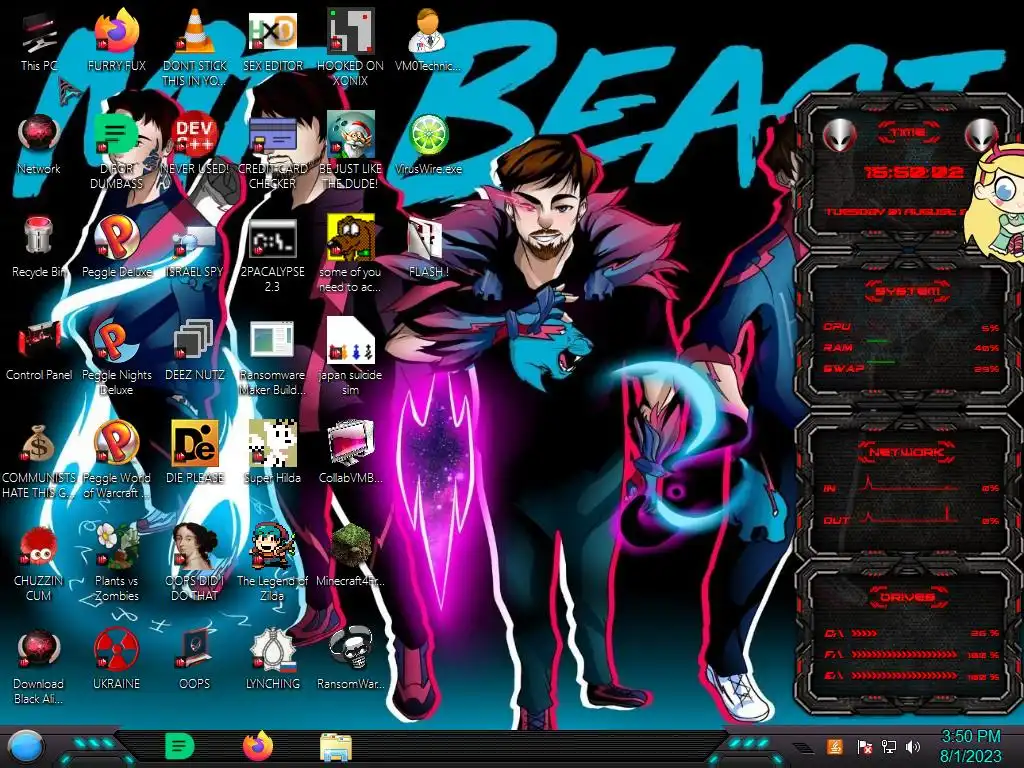Open the OOPS DID I DO THAT portrait icon
Image resolution: width=1024 pixels, height=768 pixels.
click(195, 563)
